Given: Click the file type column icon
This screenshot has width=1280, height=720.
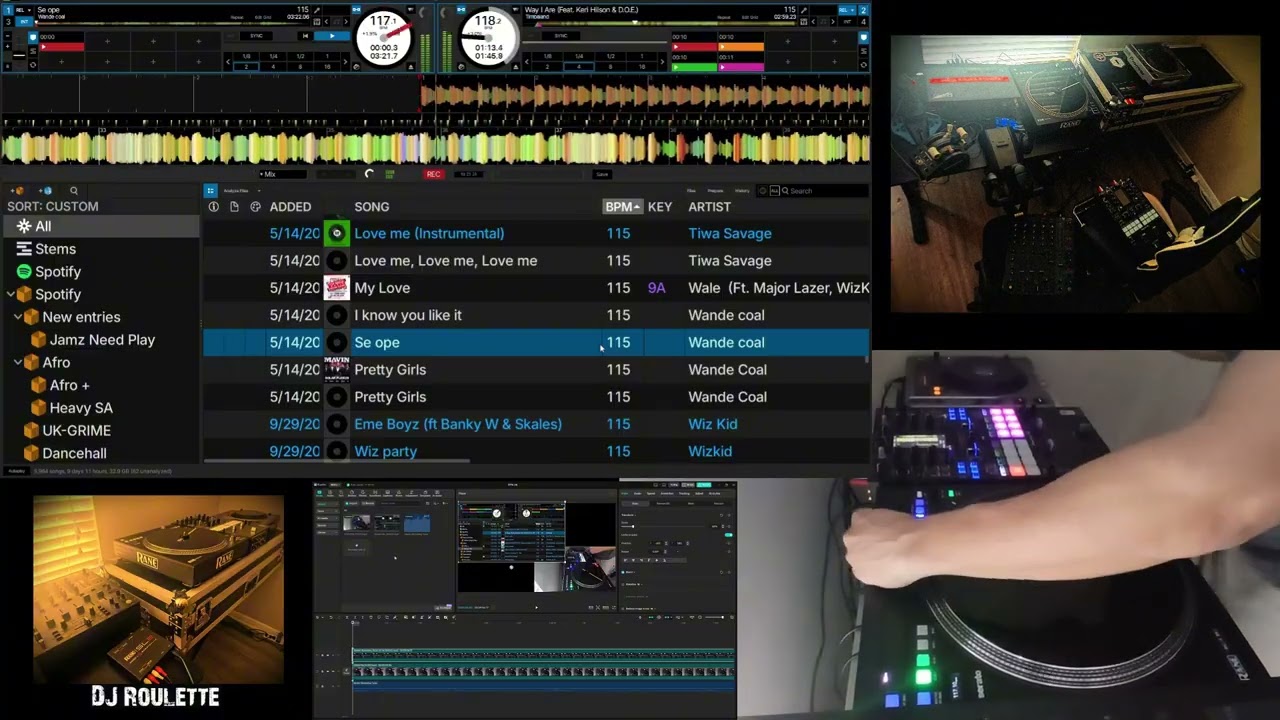Looking at the screenshot, I should pyautogui.click(x=234, y=207).
